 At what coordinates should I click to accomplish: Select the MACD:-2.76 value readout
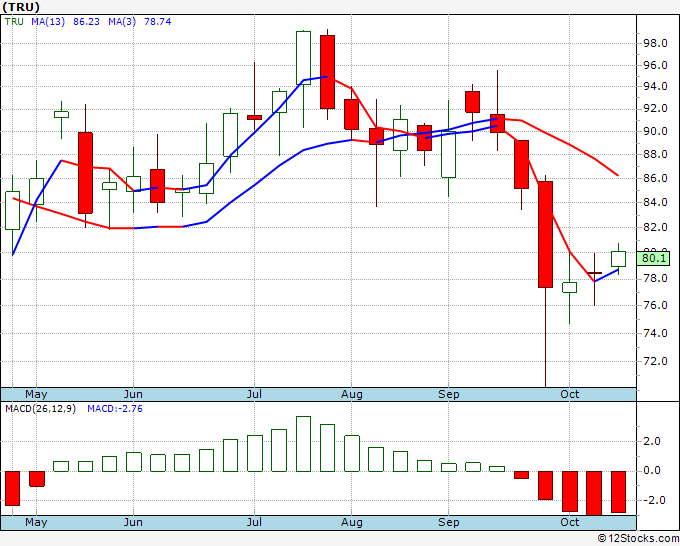pyautogui.click(x=115, y=409)
